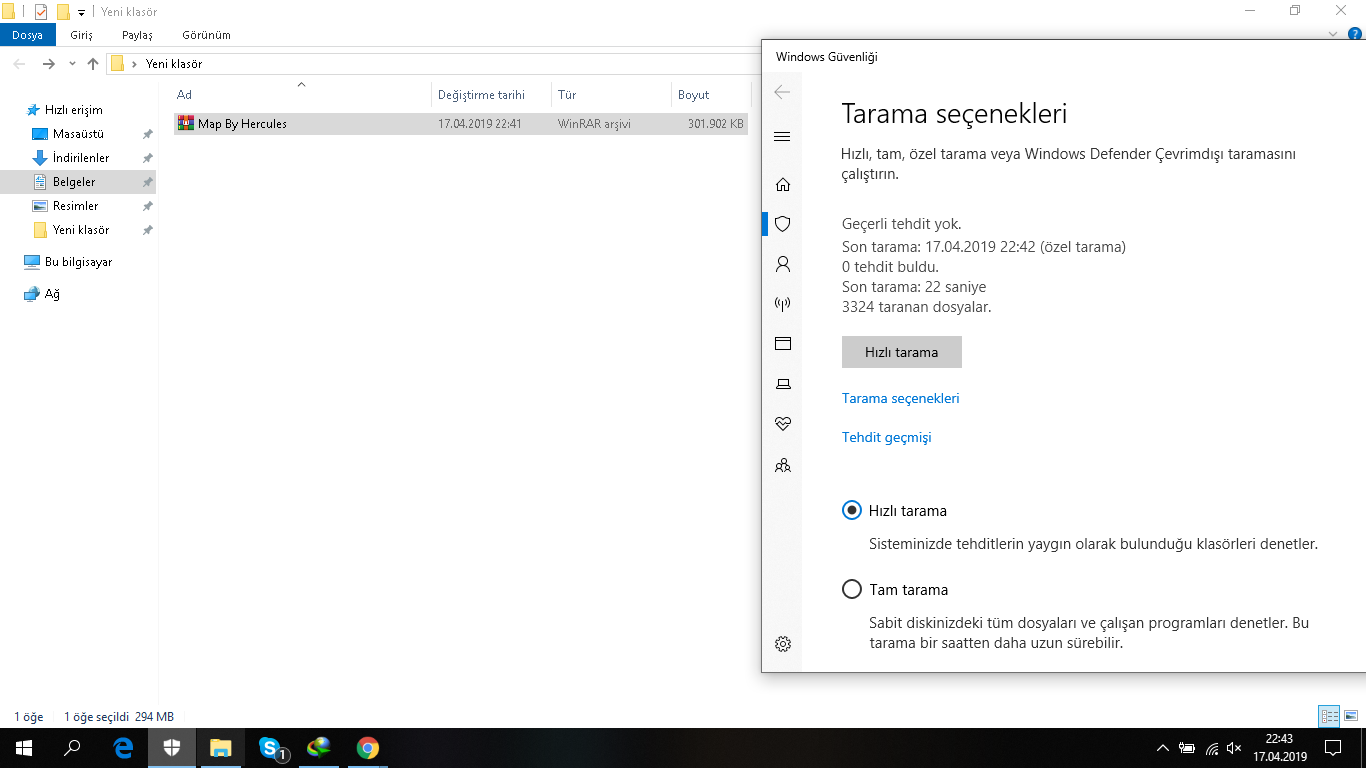1366x768 pixels.
Task: Open recent locations dropdown in Explorer
Action: [72, 64]
